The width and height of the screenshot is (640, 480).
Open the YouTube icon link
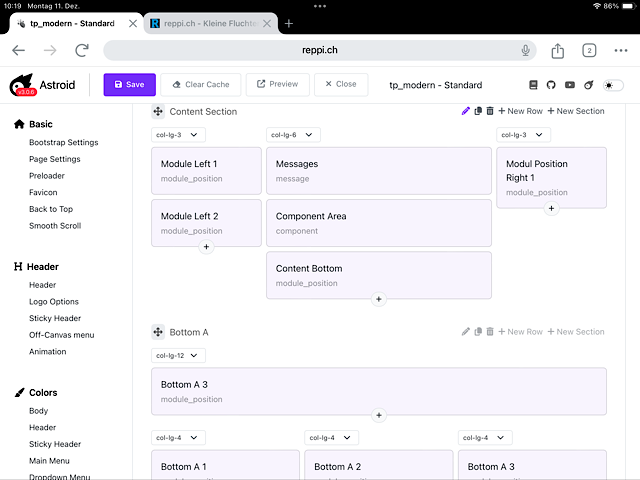click(x=570, y=85)
